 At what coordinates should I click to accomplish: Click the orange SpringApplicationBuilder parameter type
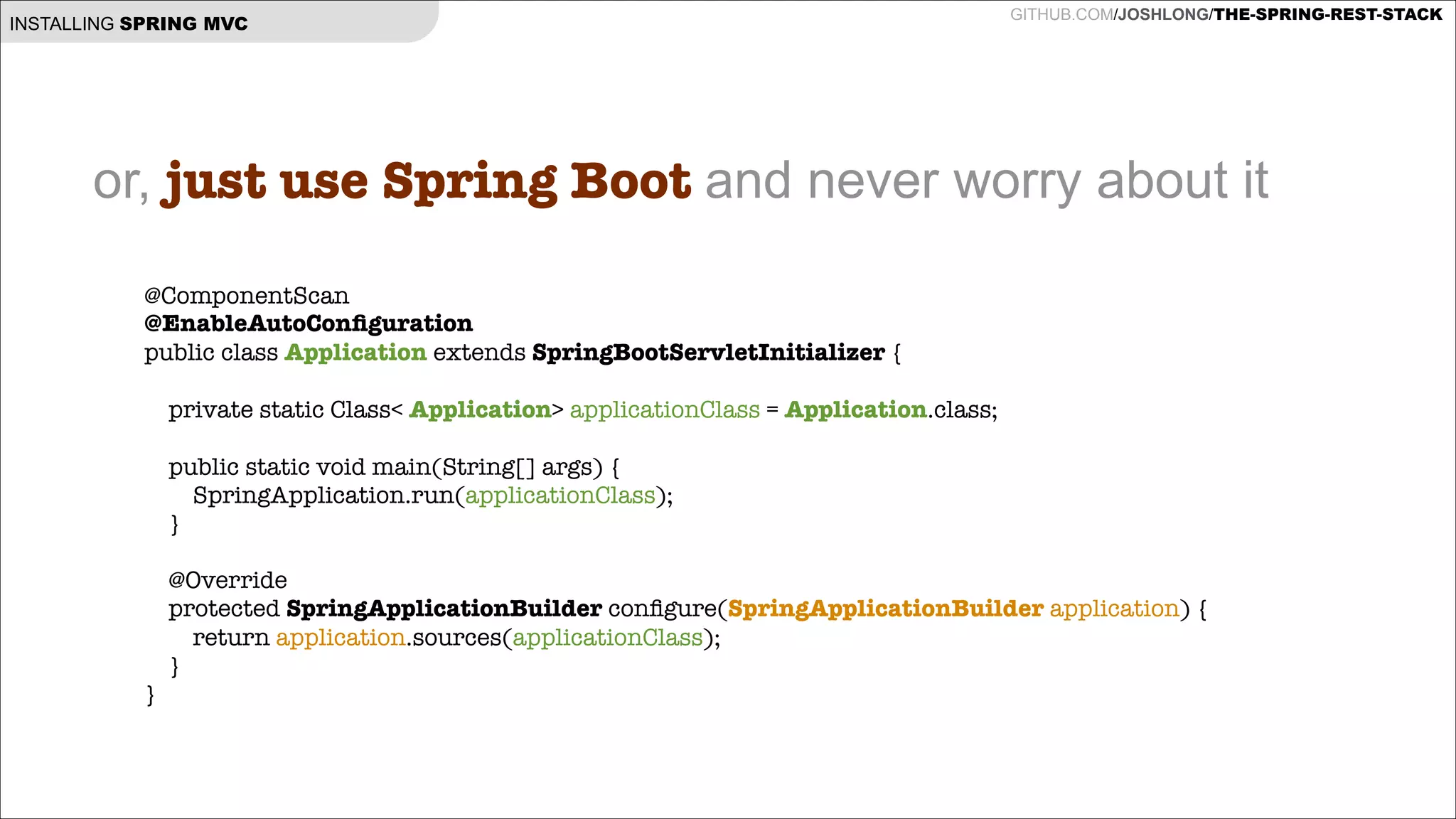click(885, 609)
